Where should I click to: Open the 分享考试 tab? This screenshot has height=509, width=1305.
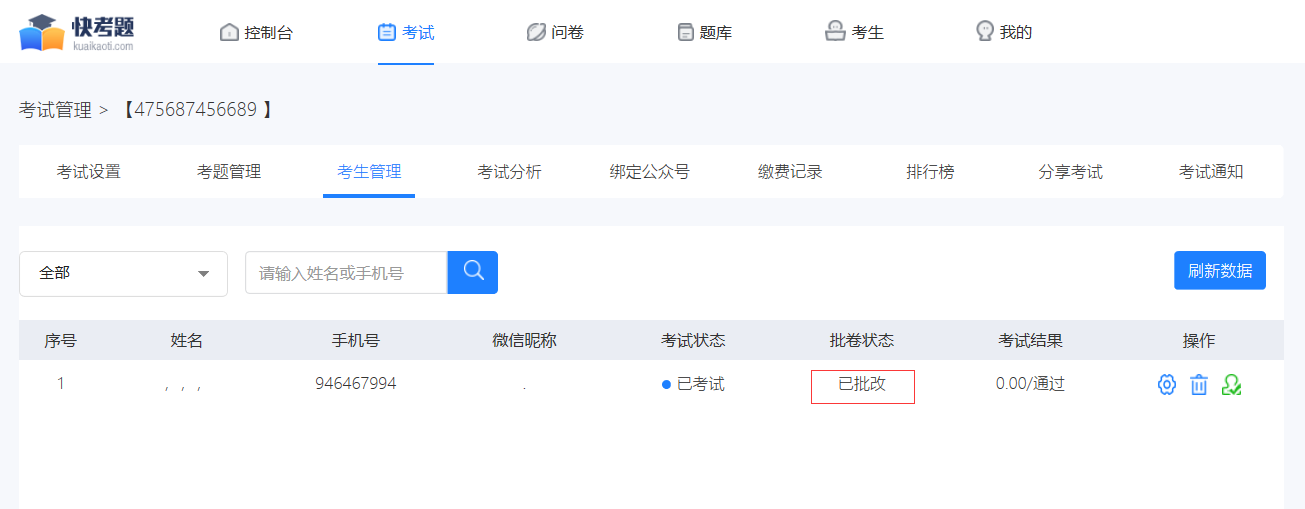[x=1070, y=172]
